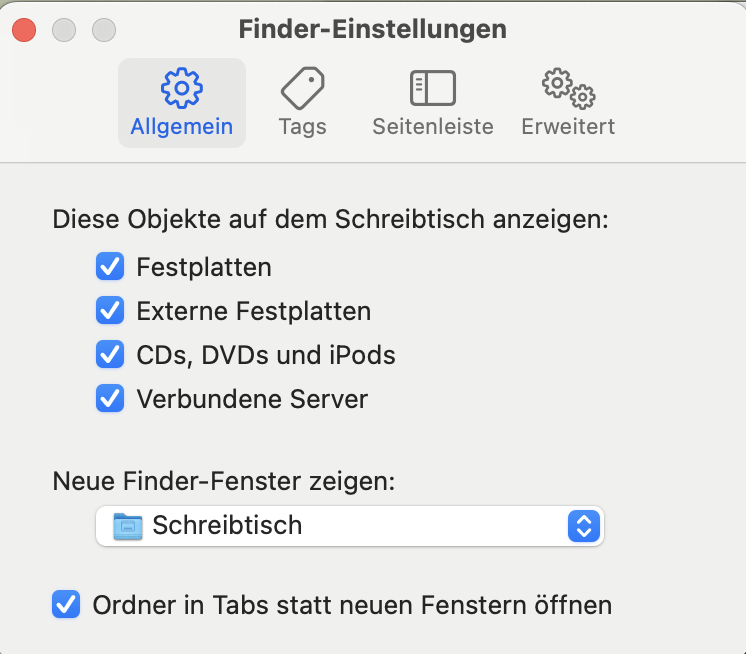Click the gray minimize window button
The width and height of the screenshot is (746, 654).
(64, 30)
